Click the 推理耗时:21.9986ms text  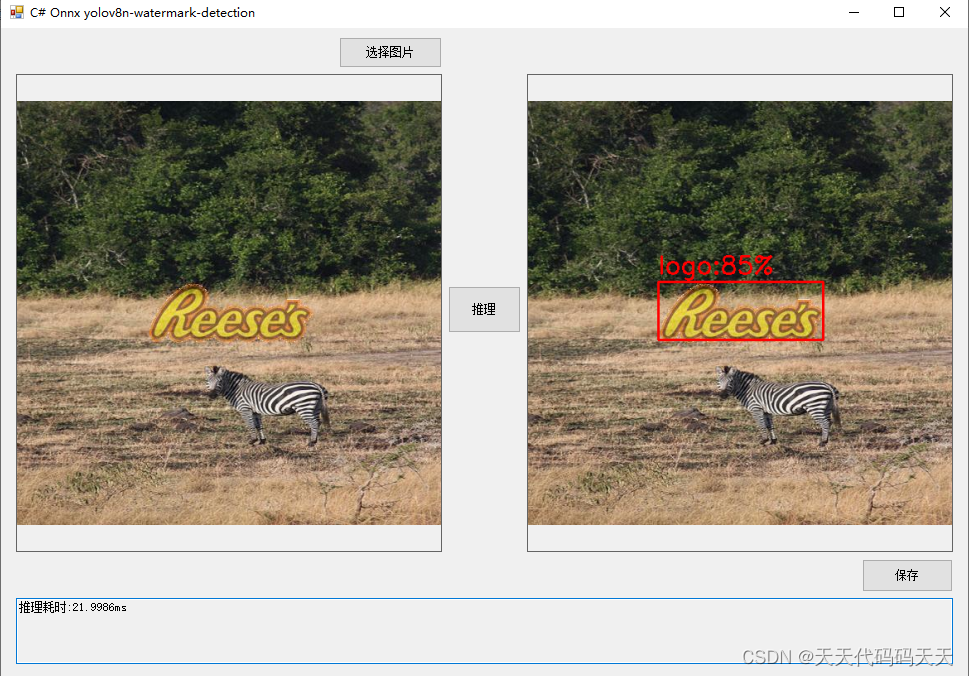pyautogui.click(x=73, y=607)
